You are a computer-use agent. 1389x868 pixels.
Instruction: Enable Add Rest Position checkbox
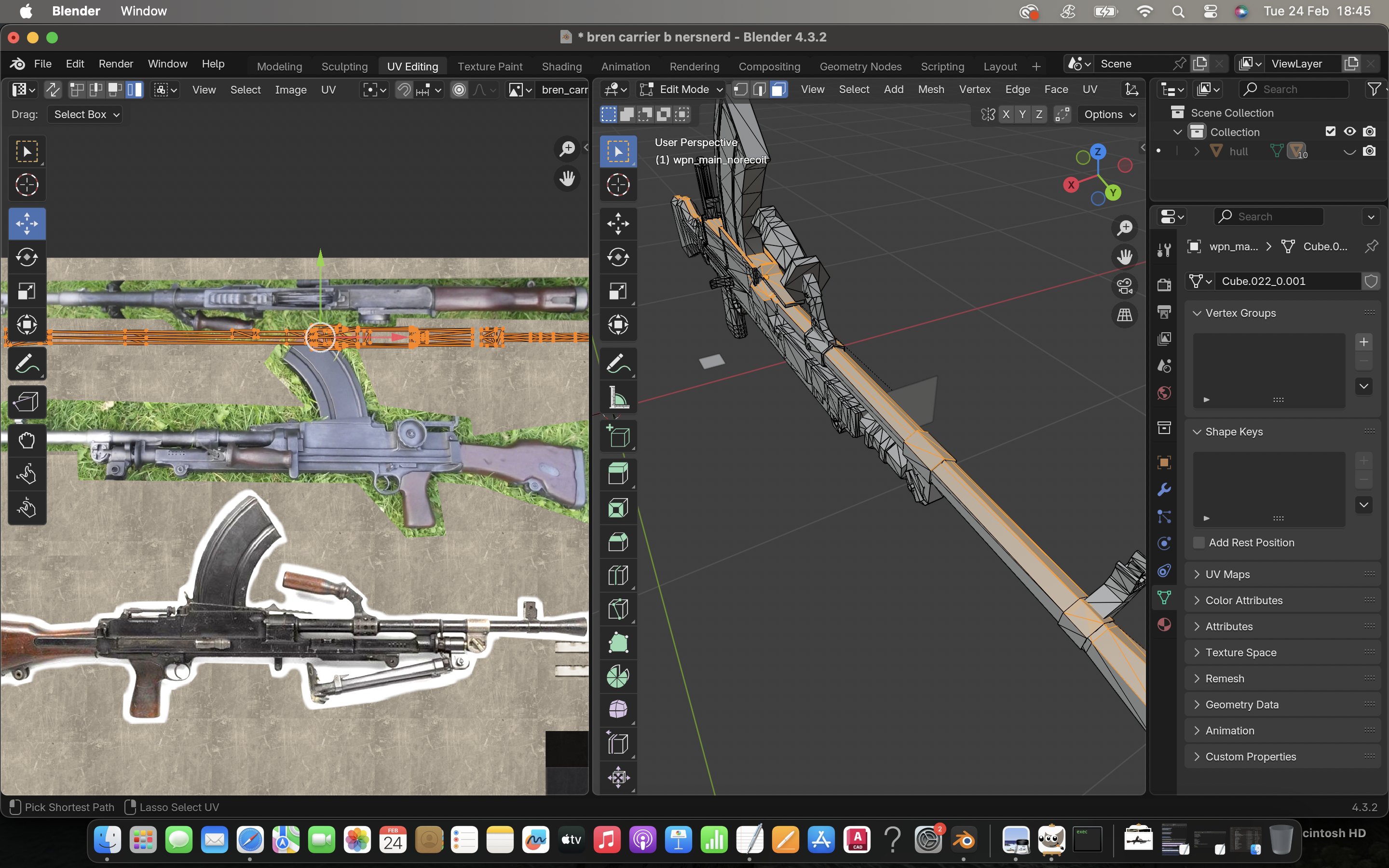pos(1199,542)
